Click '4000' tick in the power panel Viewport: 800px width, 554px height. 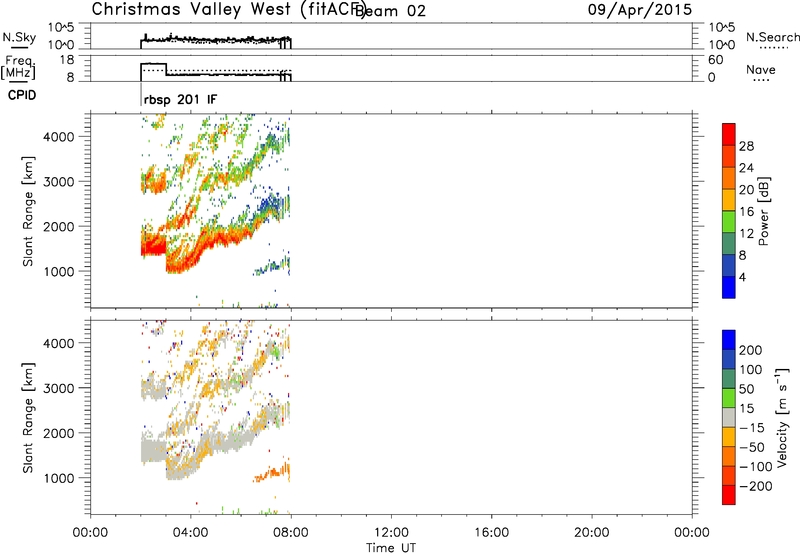[58, 137]
